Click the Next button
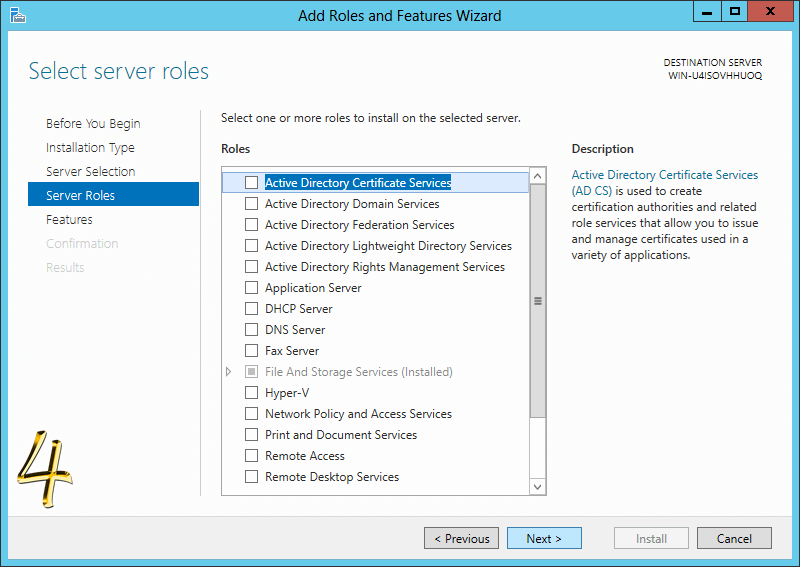 coord(544,538)
